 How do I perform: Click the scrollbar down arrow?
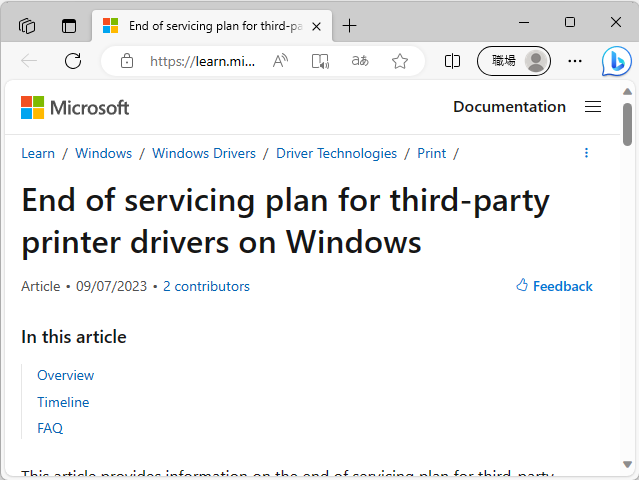pos(628,464)
